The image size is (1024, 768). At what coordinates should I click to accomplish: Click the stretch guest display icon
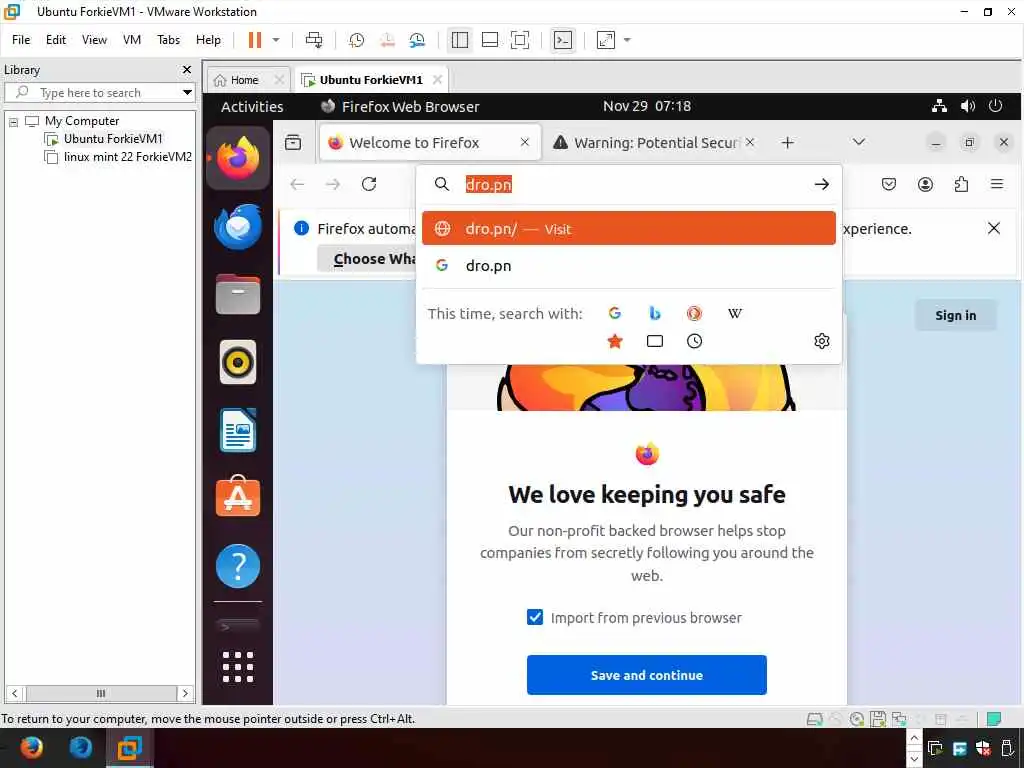606,40
